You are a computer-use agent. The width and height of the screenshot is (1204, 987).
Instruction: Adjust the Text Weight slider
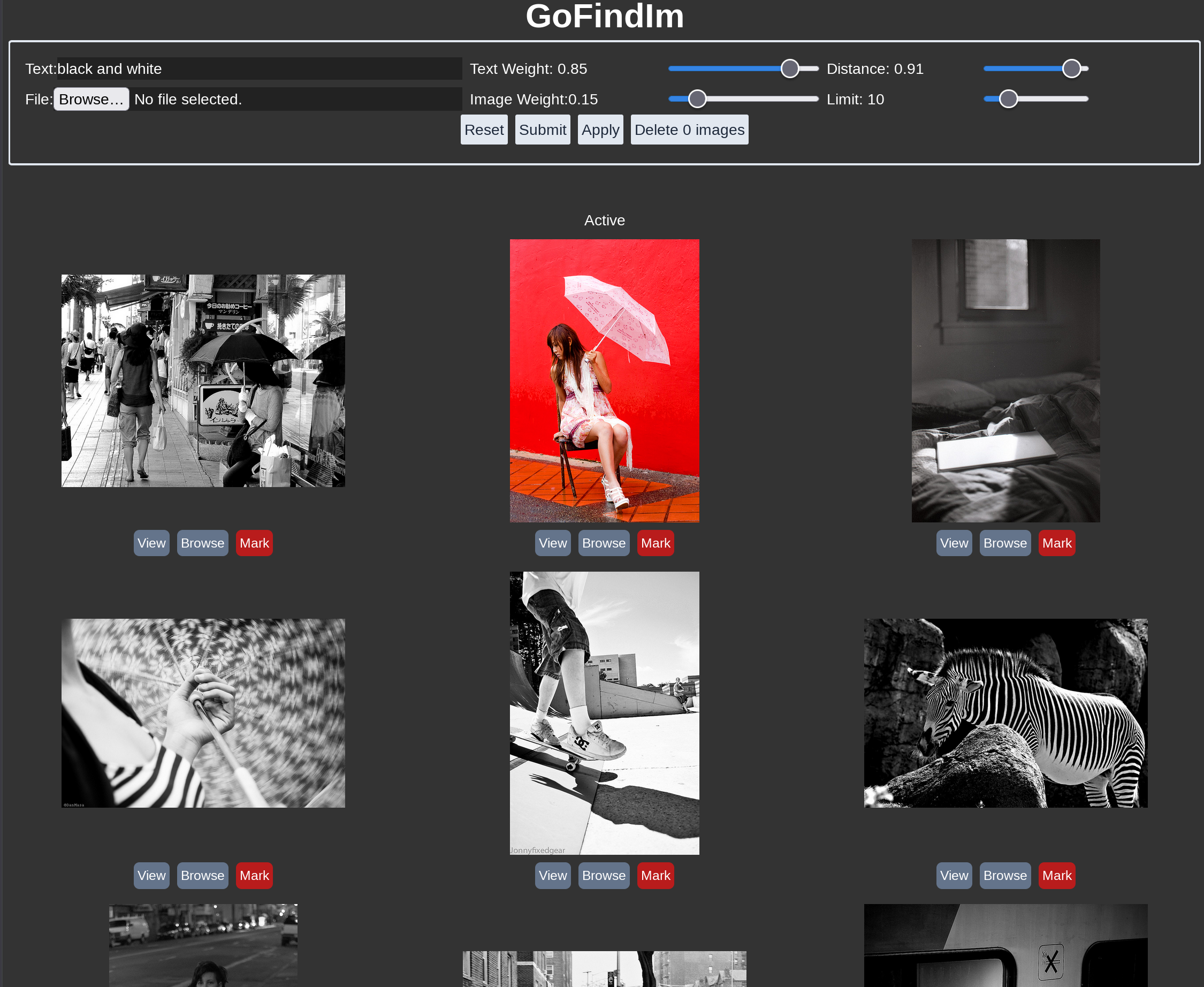tap(789, 69)
